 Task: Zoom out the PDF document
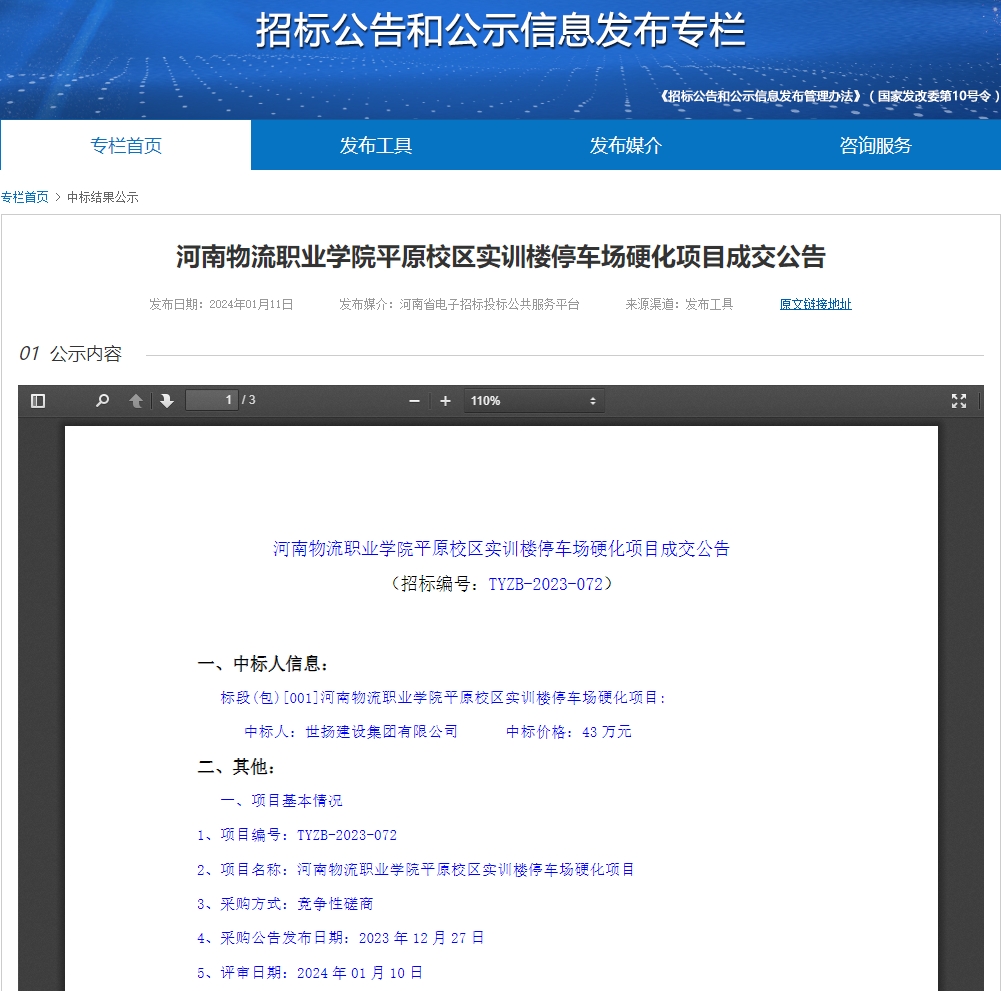tap(413, 400)
